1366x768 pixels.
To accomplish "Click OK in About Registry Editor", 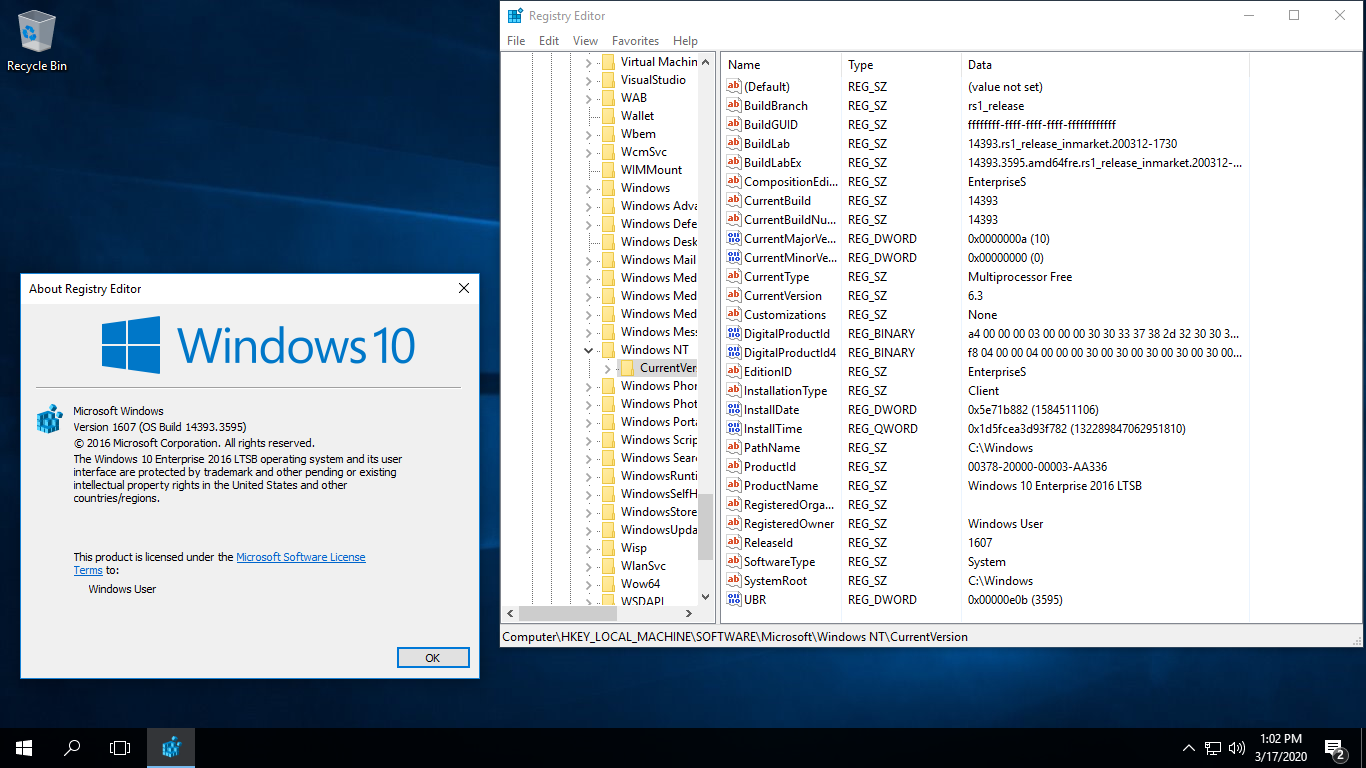I will [433, 658].
